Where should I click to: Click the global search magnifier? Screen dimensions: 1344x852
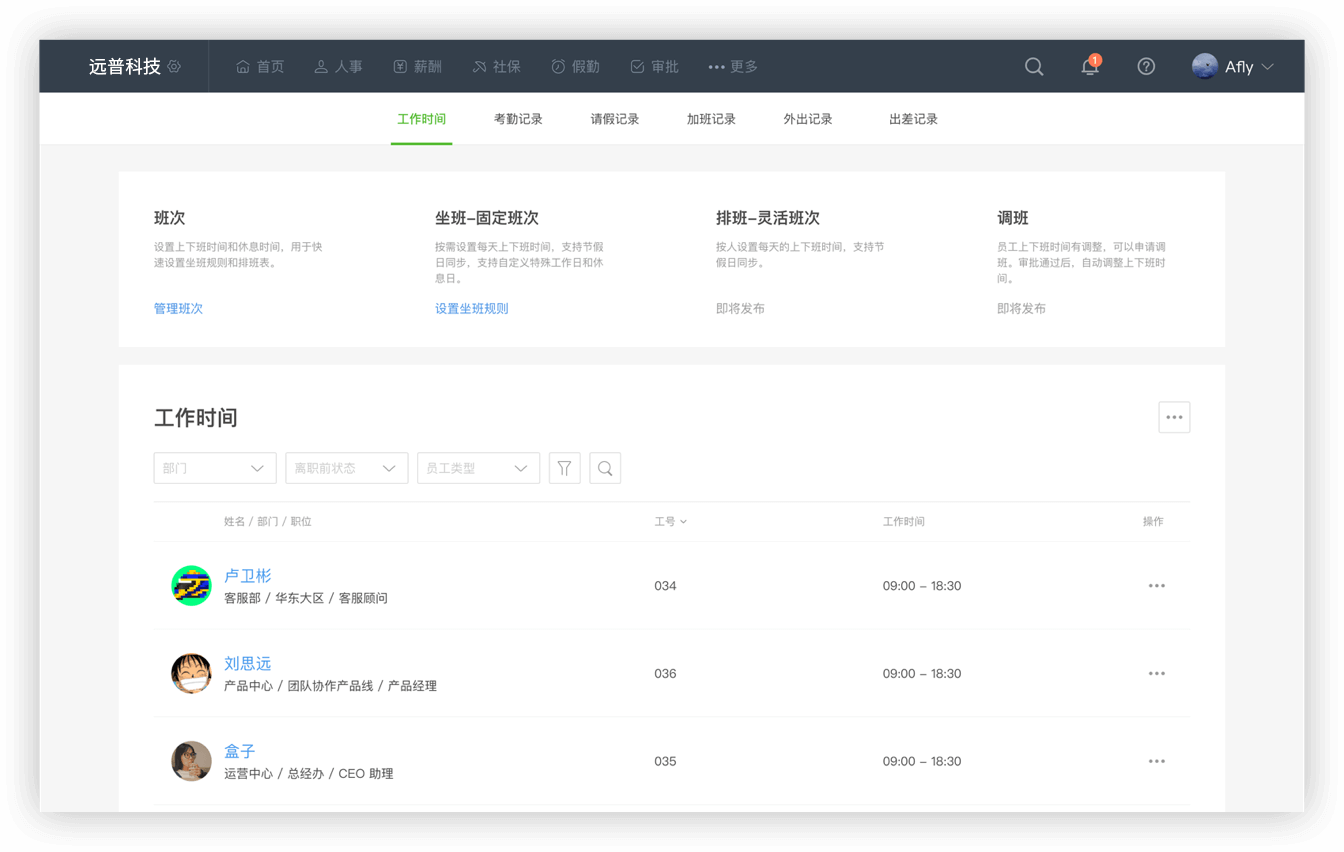click(x=1033, y=66)
